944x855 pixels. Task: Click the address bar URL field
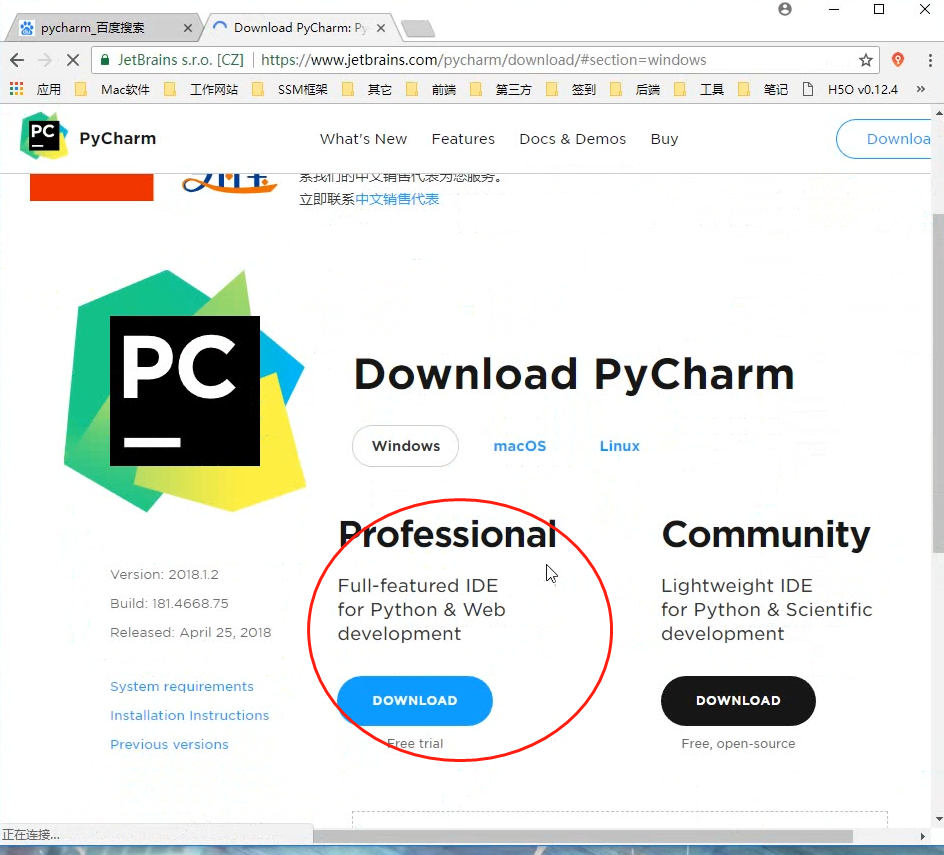(x=483, y=60)
